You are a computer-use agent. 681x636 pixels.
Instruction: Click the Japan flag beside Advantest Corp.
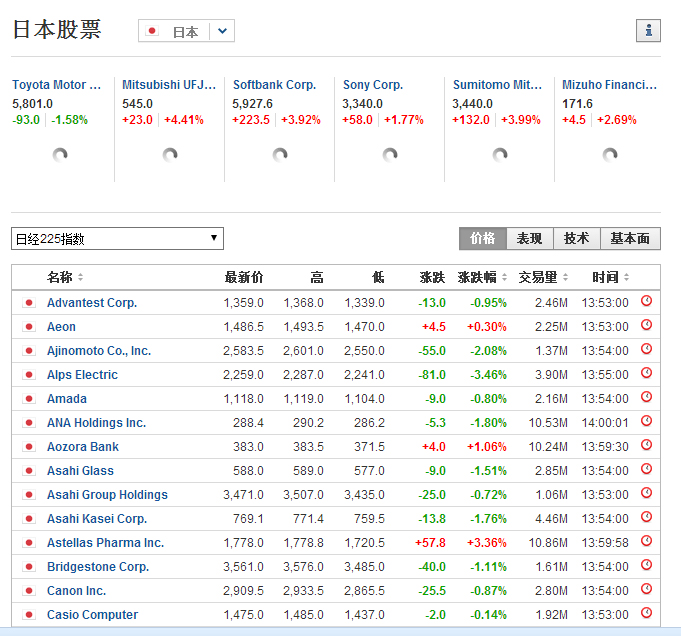coord(29,303)
